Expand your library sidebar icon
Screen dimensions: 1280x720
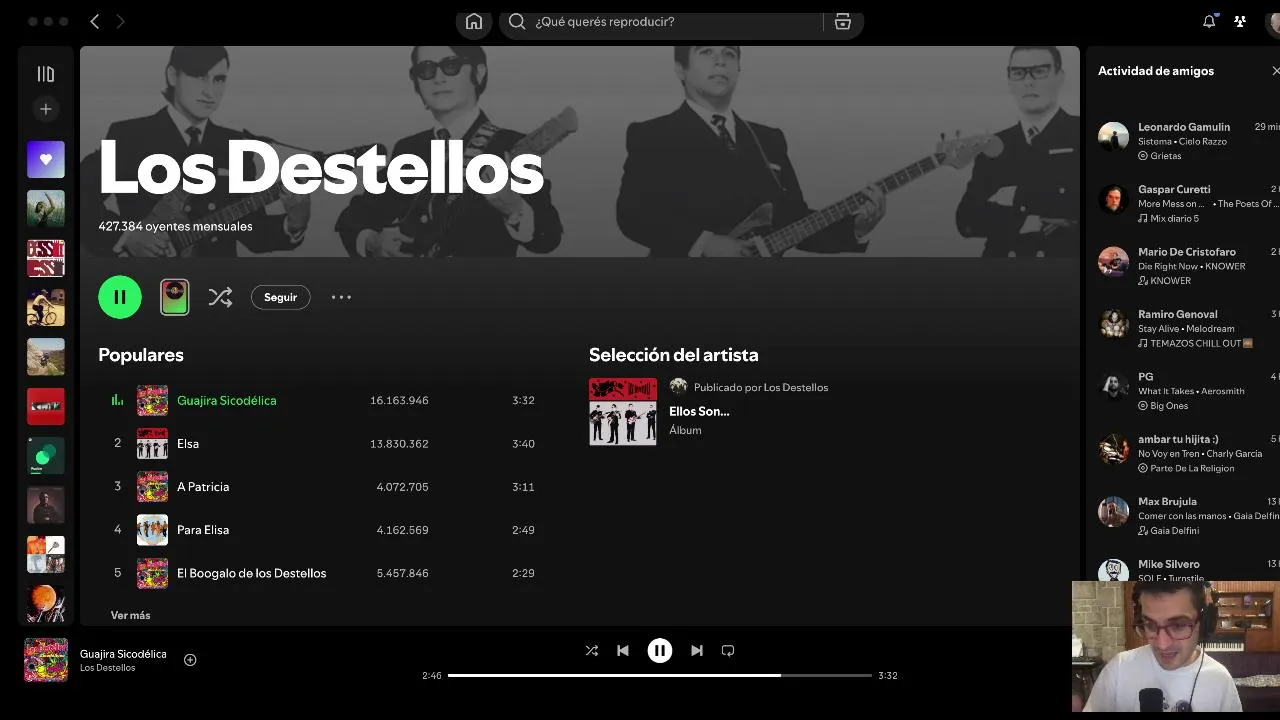[x=45, y=74]
